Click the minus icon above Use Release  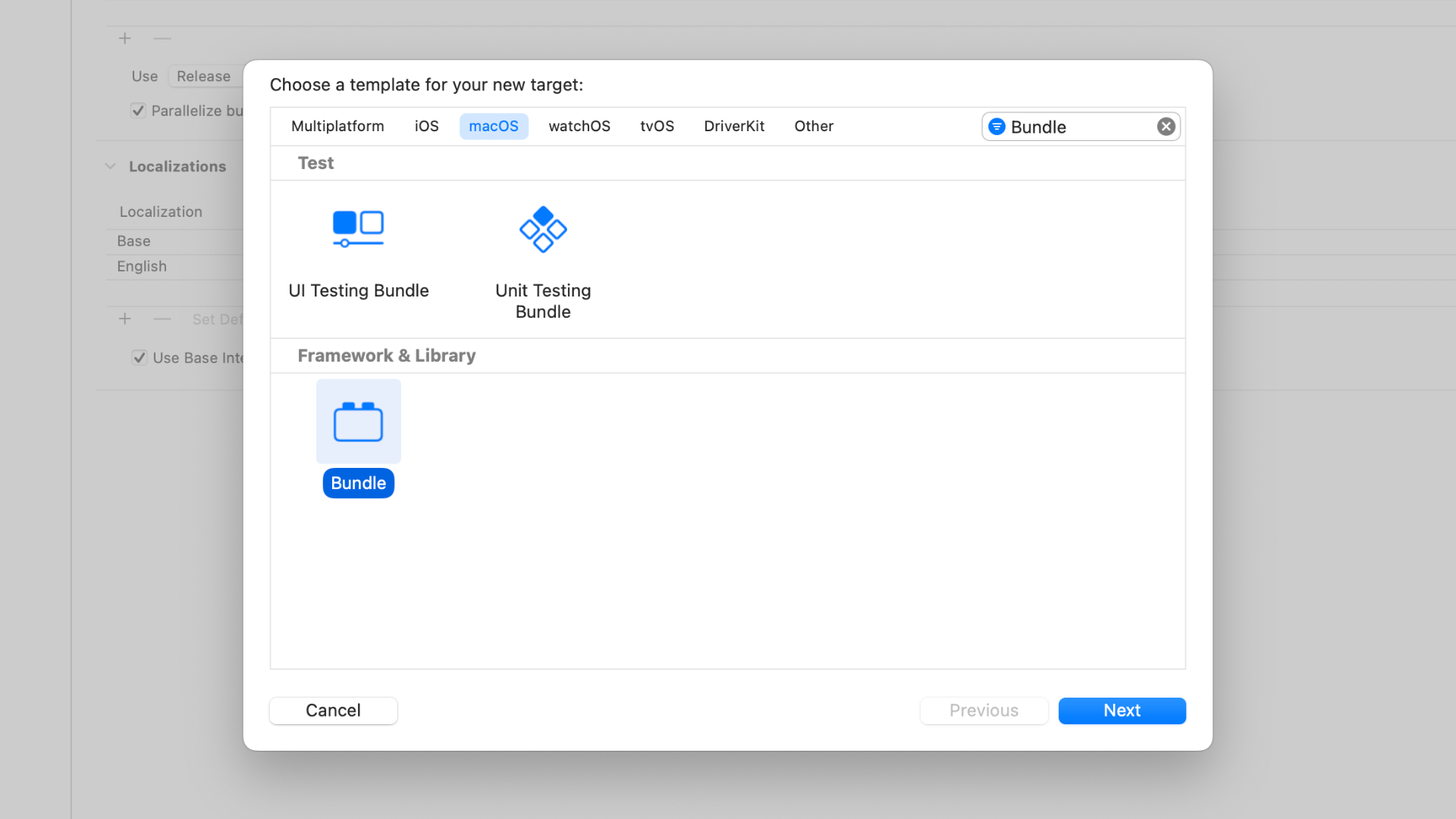(x=162, y=38)
